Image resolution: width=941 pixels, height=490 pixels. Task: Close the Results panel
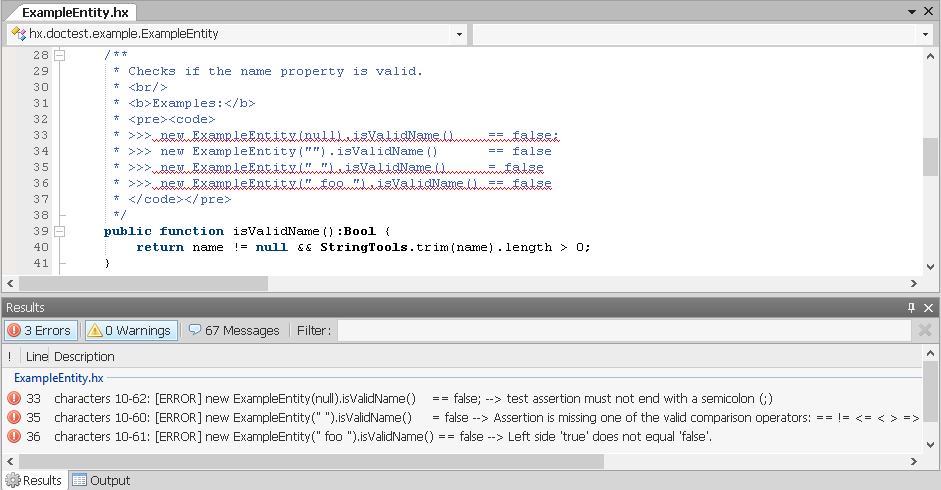tap(928, 307)
